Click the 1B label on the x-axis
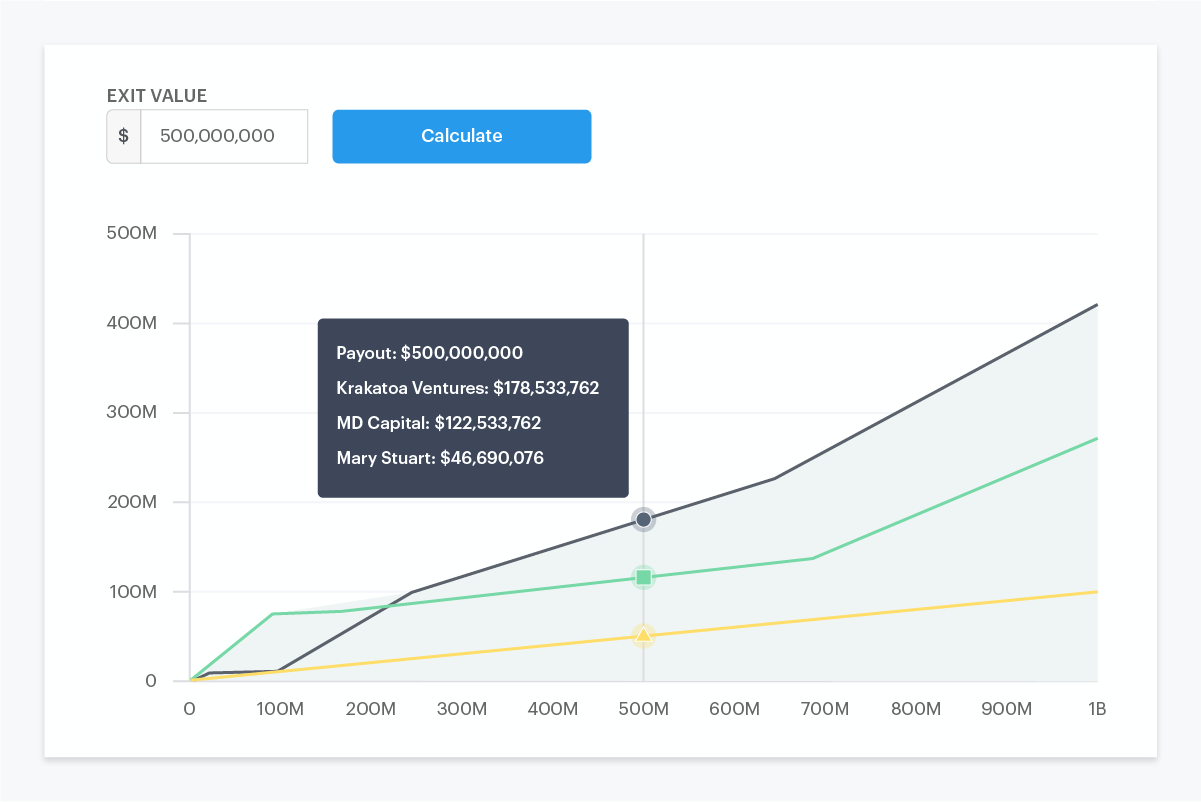The width and height of the screenshot is (1201, 802). [1096, 709]
